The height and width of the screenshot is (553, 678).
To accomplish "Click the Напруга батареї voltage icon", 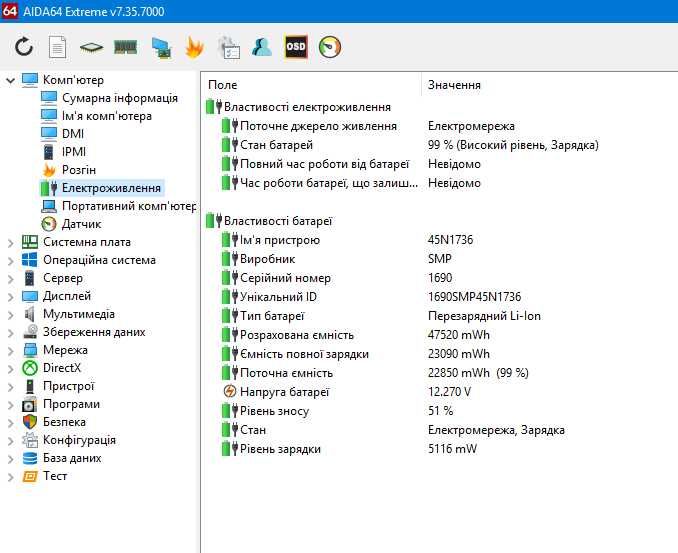I will (229, 391).
